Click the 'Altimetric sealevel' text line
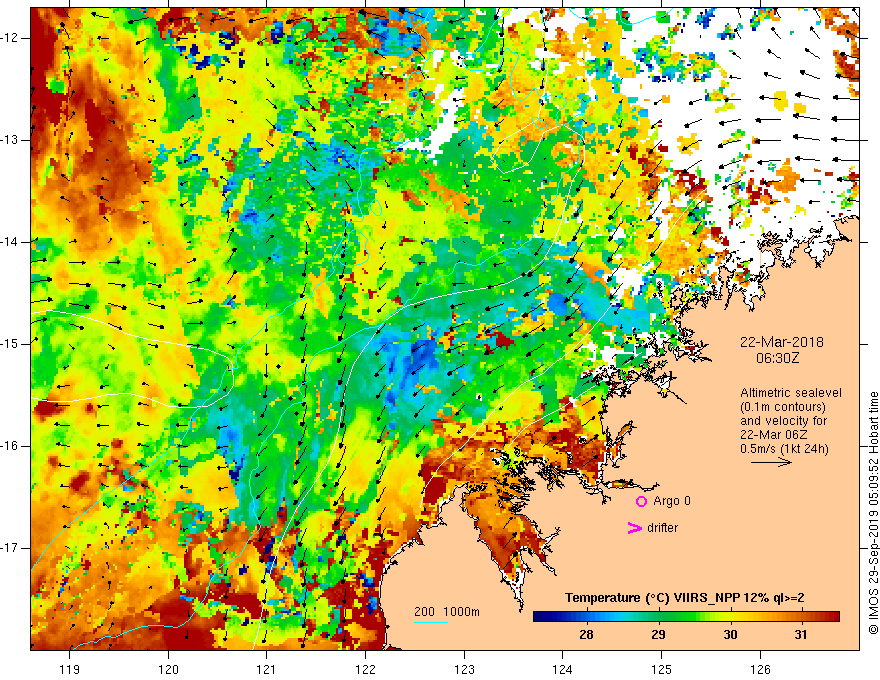The height and width of the screenshot is (680, 880). (791, 393)
